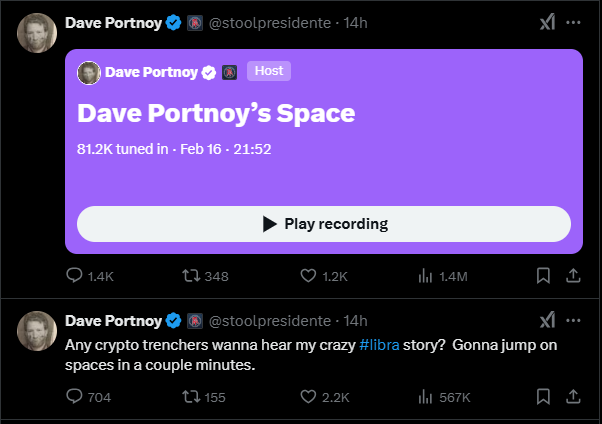602x424 pixels.
Task: Open the more options menu on the Space post
Action: pos(573,22)
